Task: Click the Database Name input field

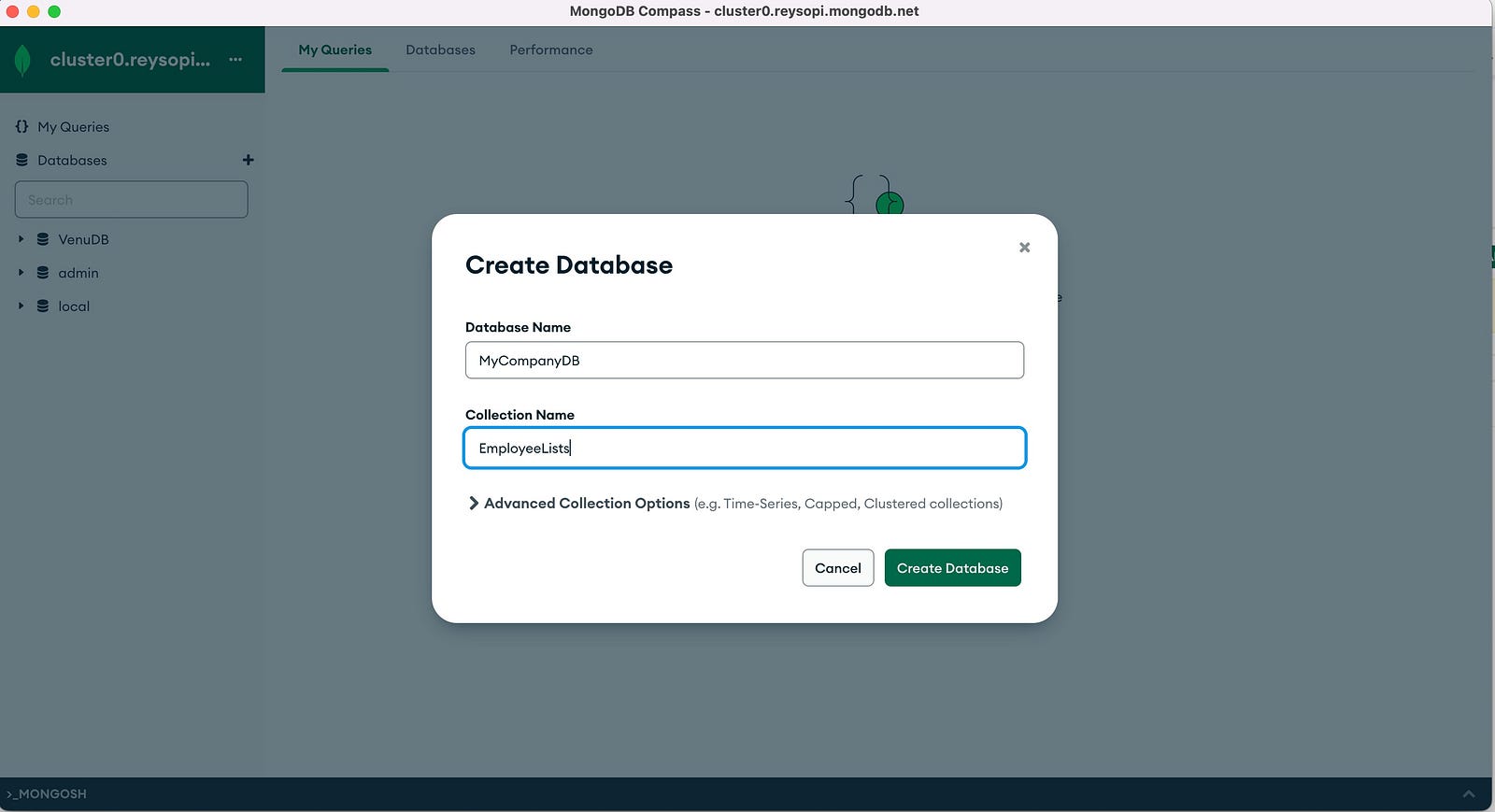Action: click(x=745, y=360)
